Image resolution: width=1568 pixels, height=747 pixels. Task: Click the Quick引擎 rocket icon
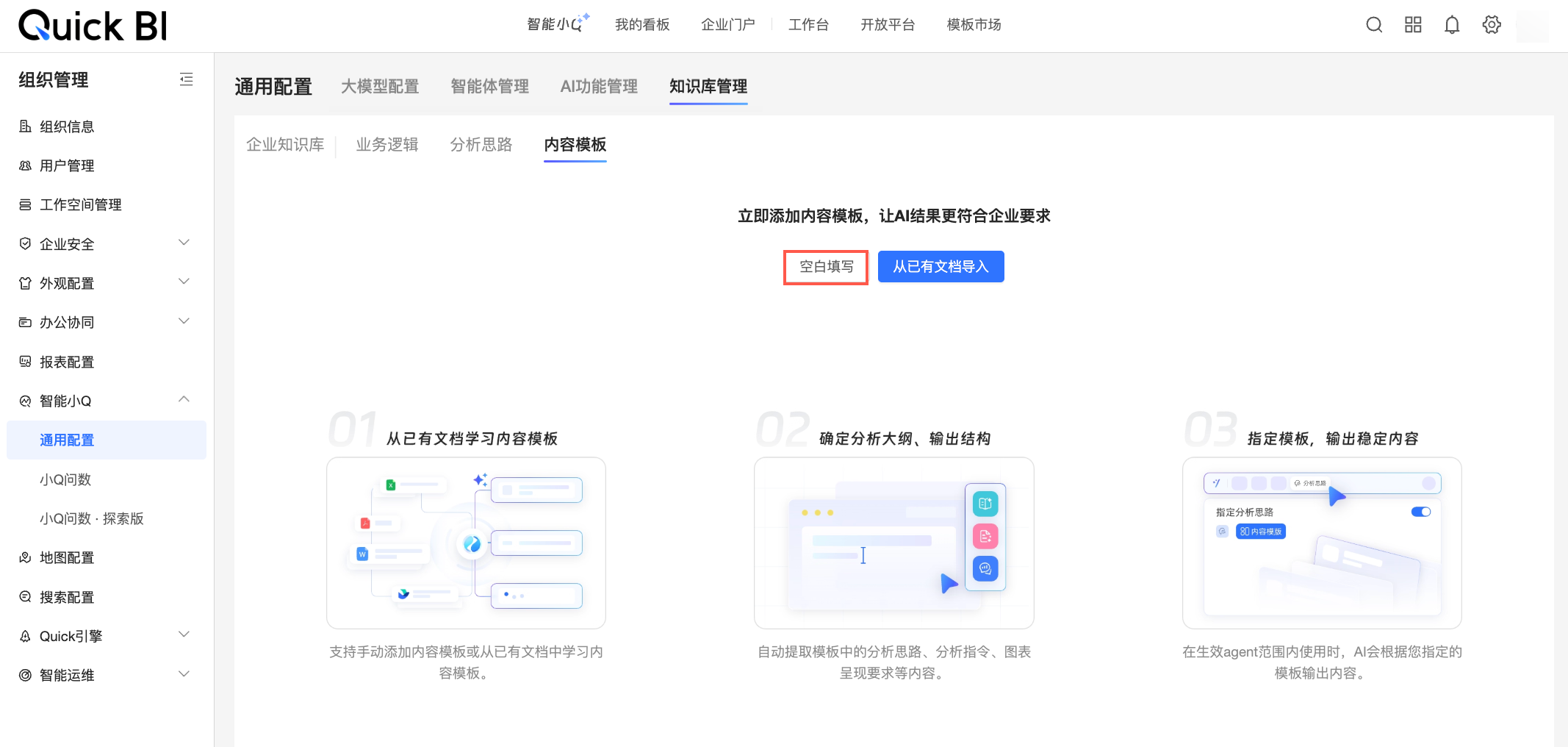point(25,636)
